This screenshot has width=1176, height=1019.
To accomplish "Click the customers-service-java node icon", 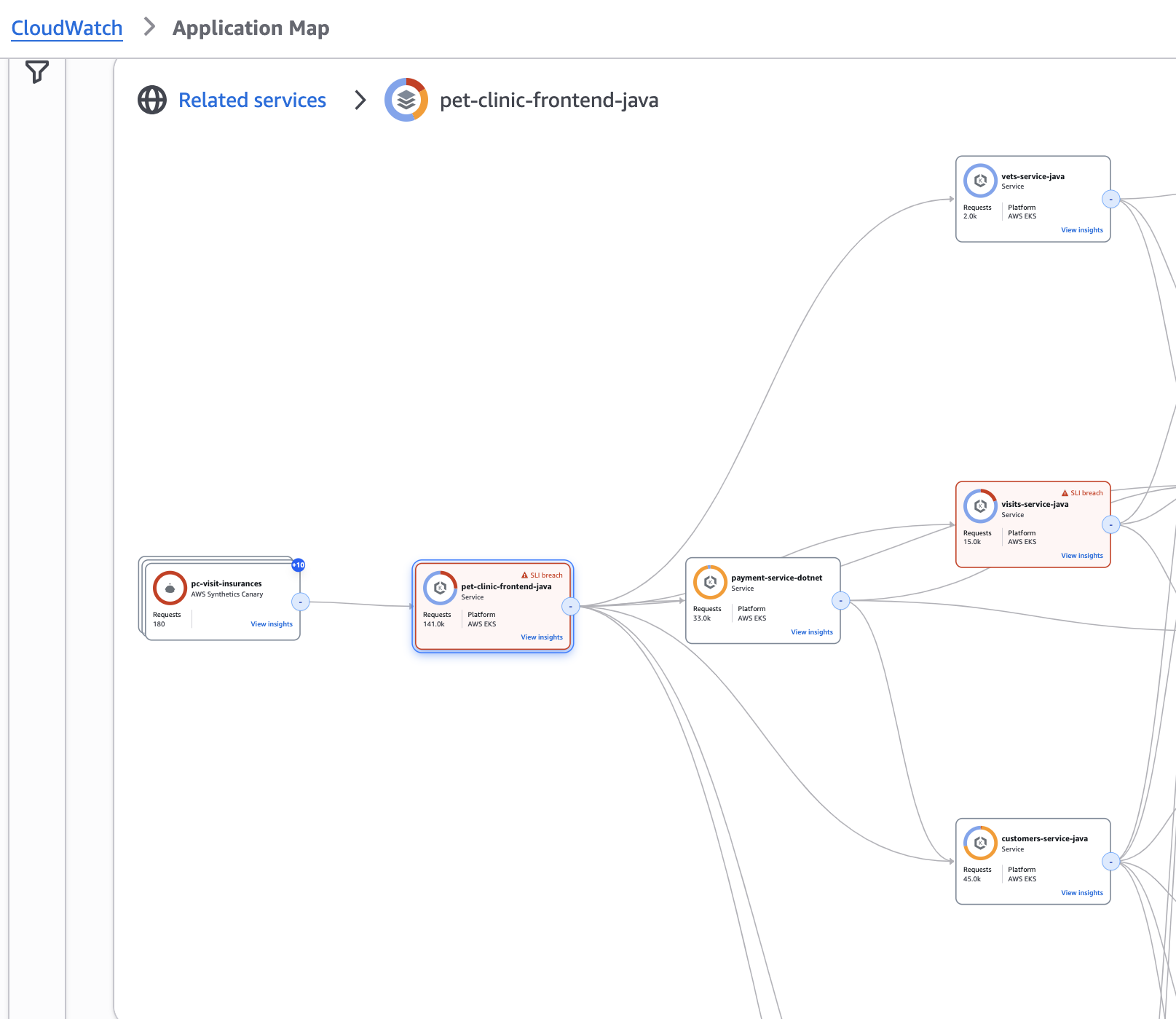I will click(980, 843).
